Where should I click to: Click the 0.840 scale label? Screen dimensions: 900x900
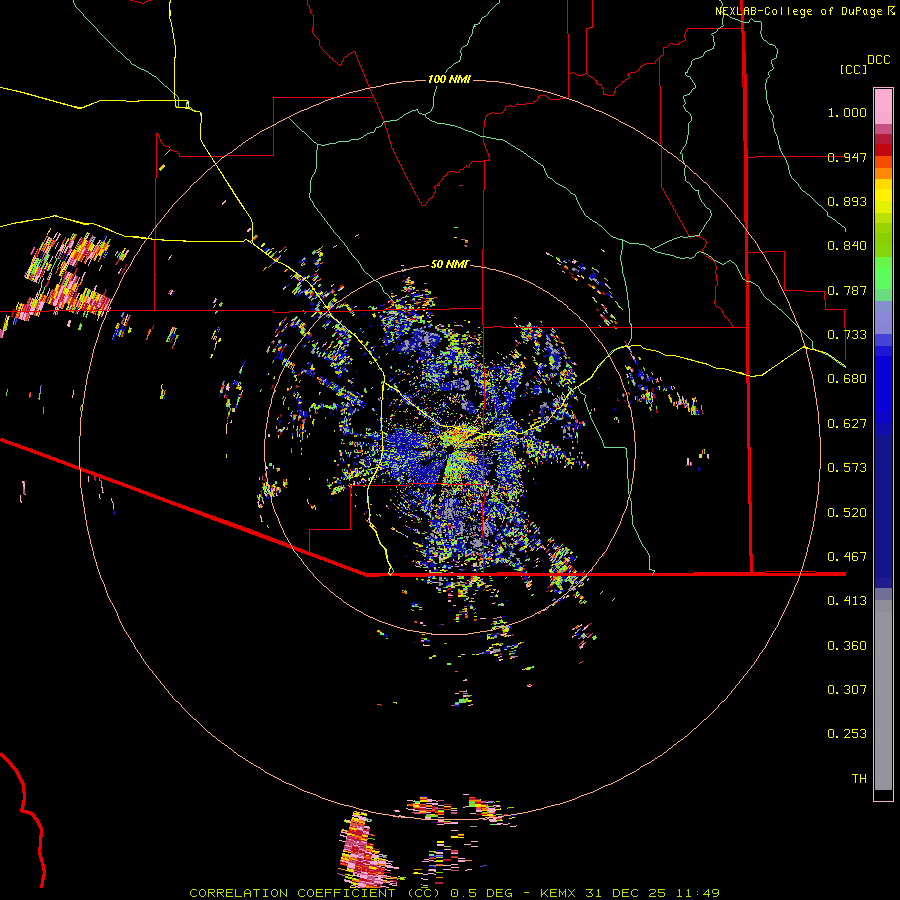[x=847, y=246]
